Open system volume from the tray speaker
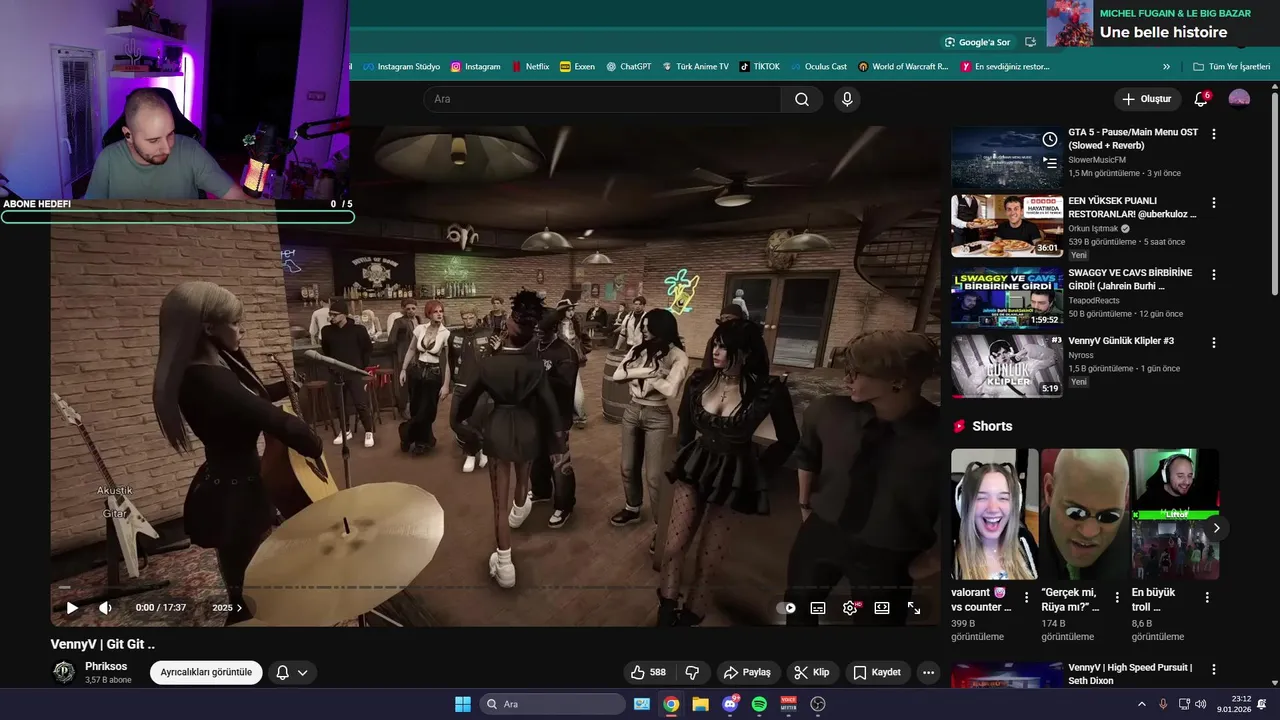The height and width of the screenshot is (720, 1280). click(x=1200, y=704)
